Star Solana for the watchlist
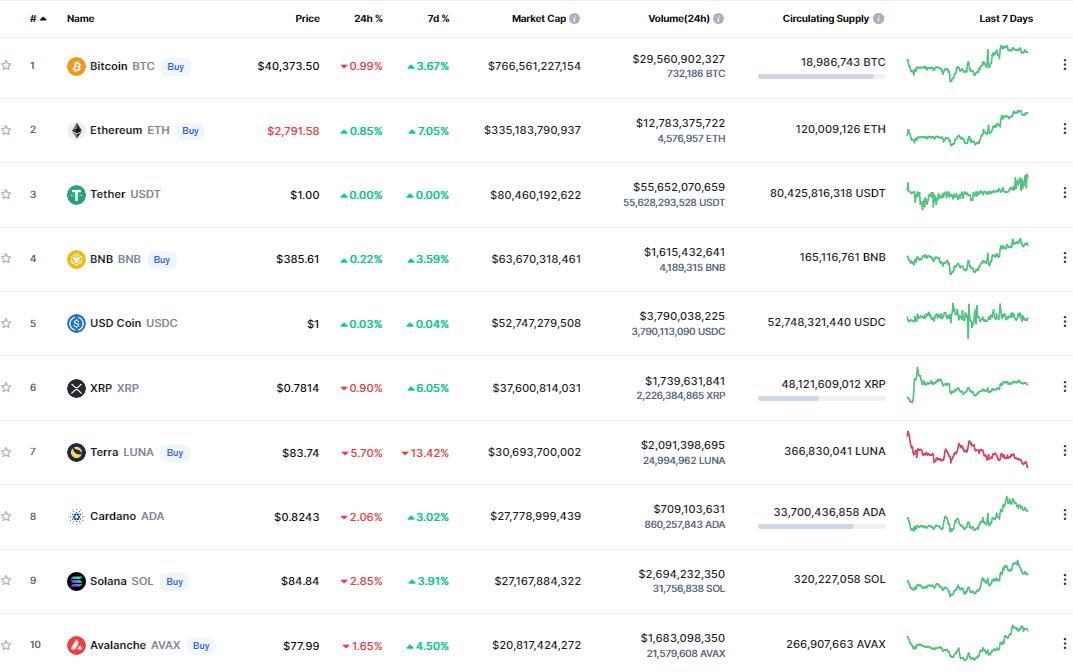The image size is (1073, 672). [x=6, y=581]
